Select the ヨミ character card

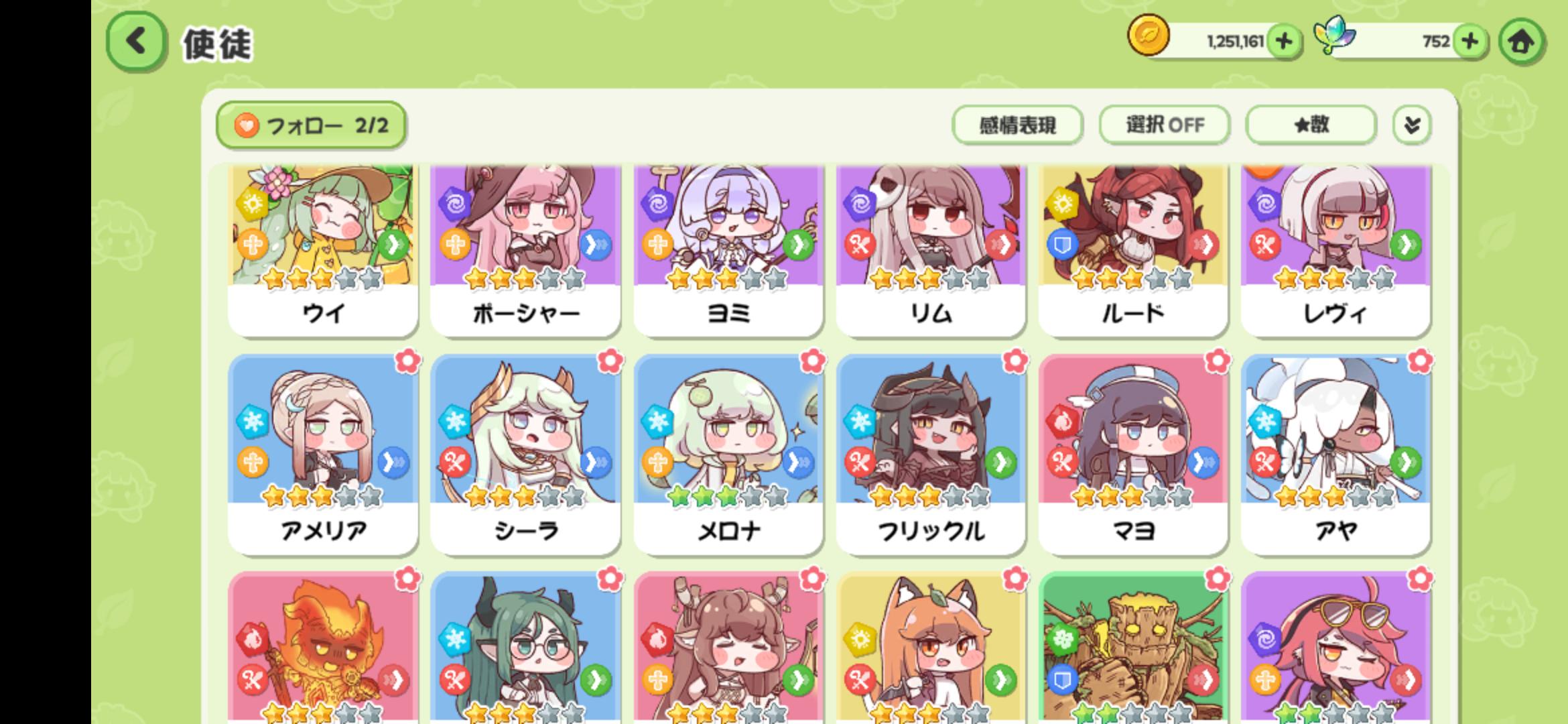pyautogui.click(x=728, y=250)
